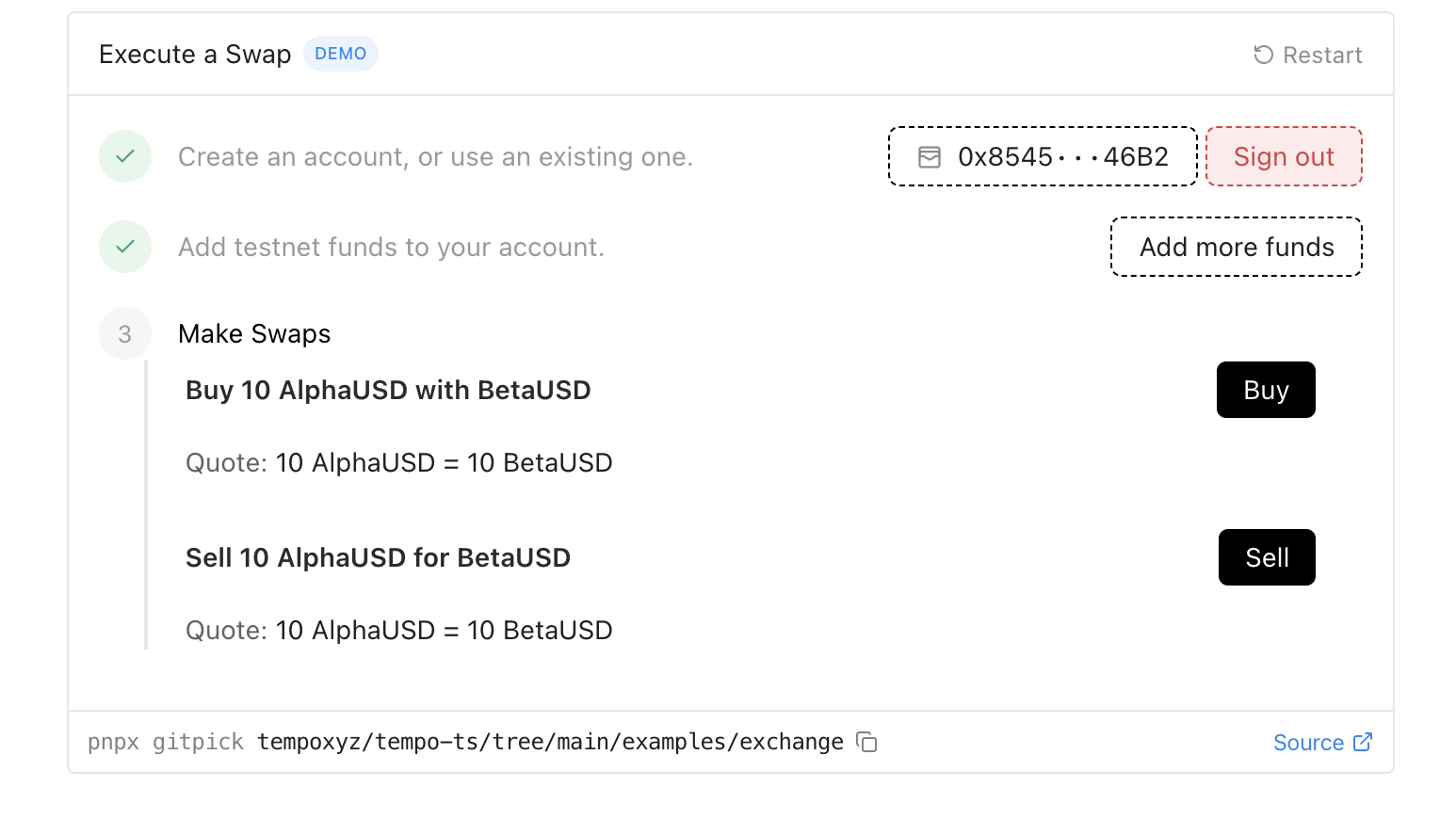Click the wallet icon beside address
Image resolution: width=1456 pixels, height=819 pixels.
[930, 157]
